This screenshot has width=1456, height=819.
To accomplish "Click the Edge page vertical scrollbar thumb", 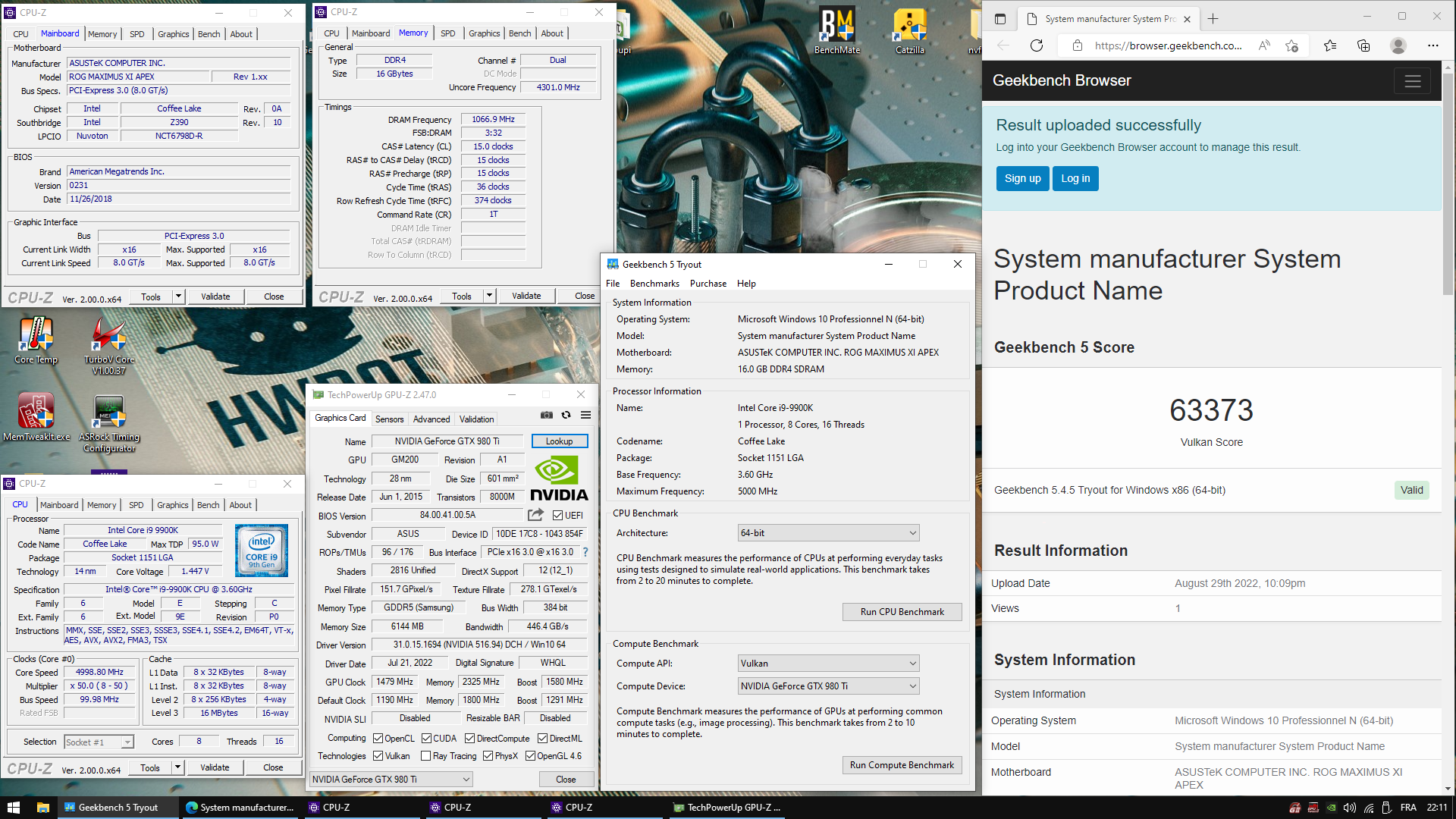I will pyautogui.click(x=1448, y=186).
